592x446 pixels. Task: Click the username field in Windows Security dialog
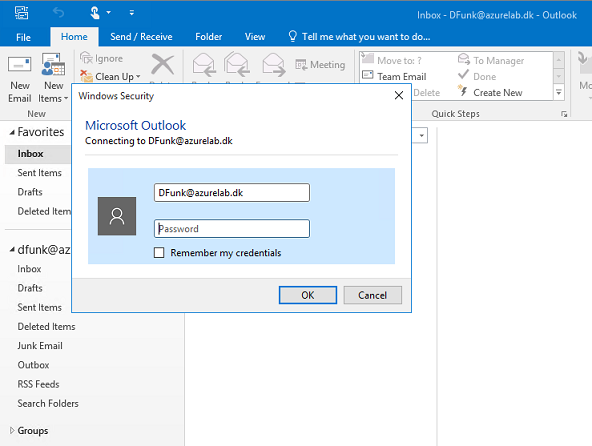pyautogui.click(x=232, y=193)
